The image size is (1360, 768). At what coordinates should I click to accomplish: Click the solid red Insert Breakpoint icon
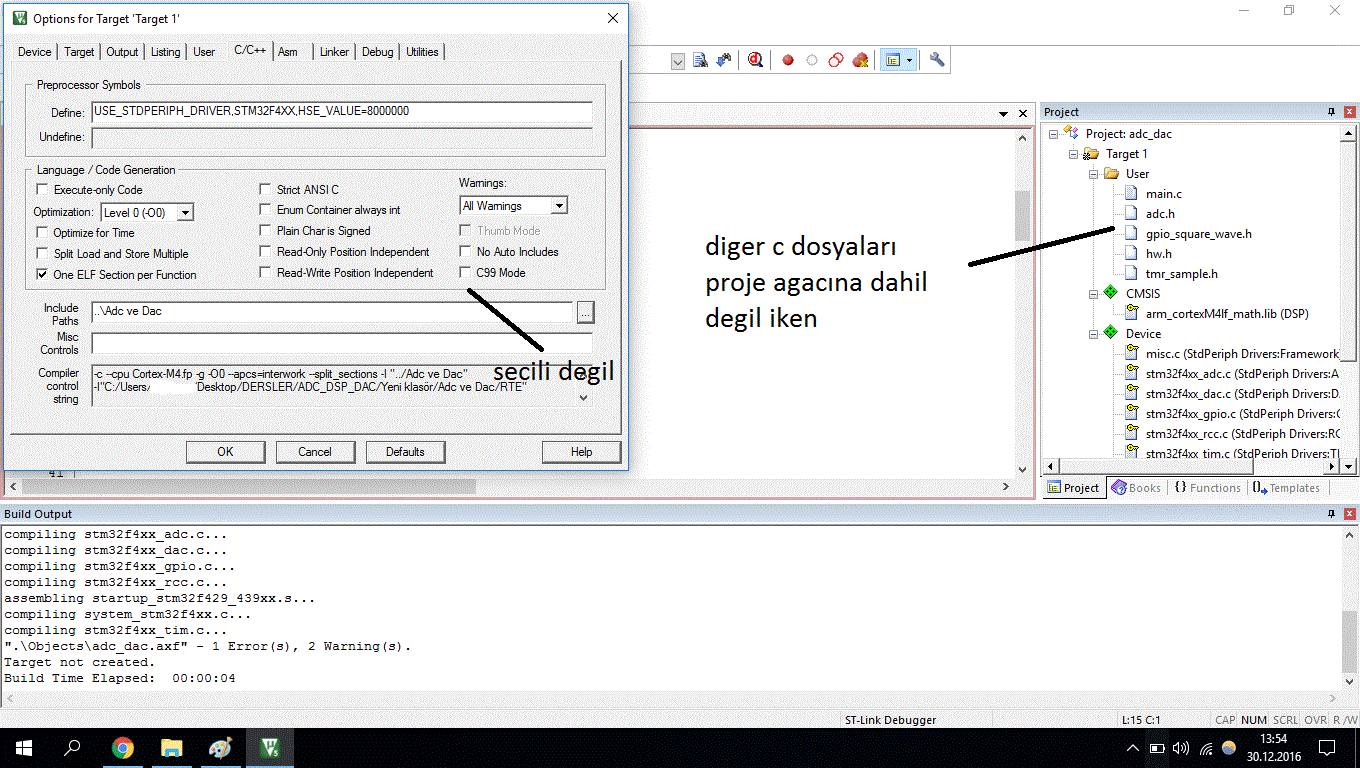tap(788, 60)
